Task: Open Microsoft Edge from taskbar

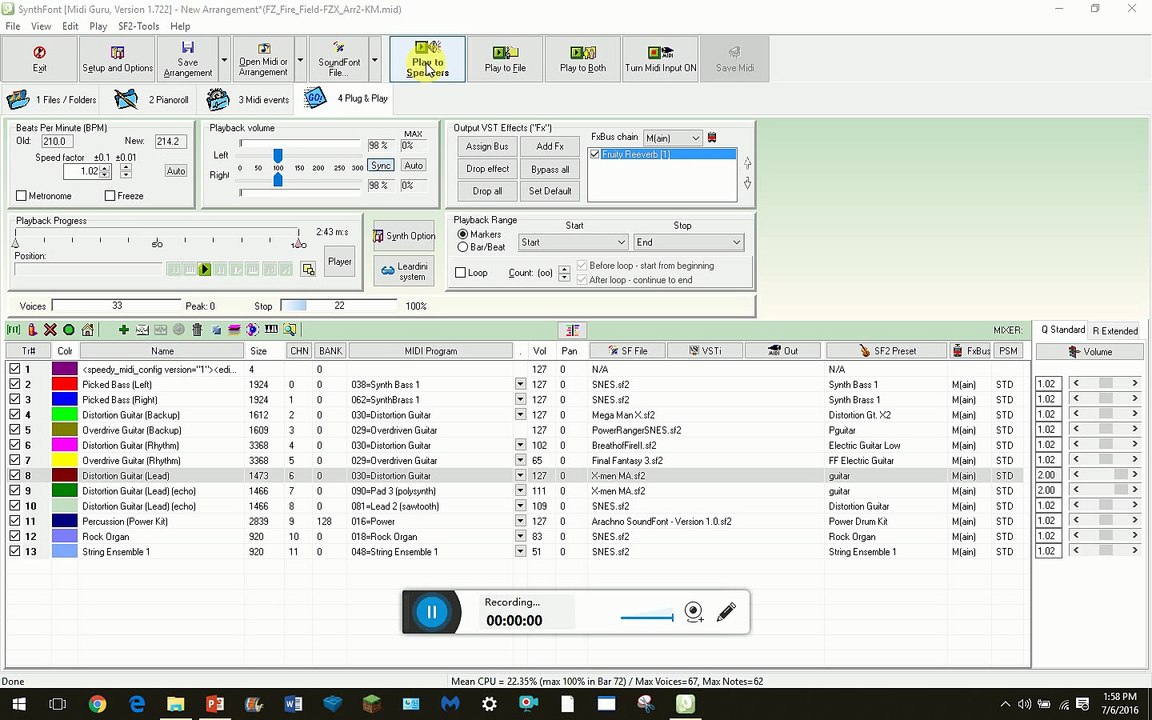Action: click(137, 704)
